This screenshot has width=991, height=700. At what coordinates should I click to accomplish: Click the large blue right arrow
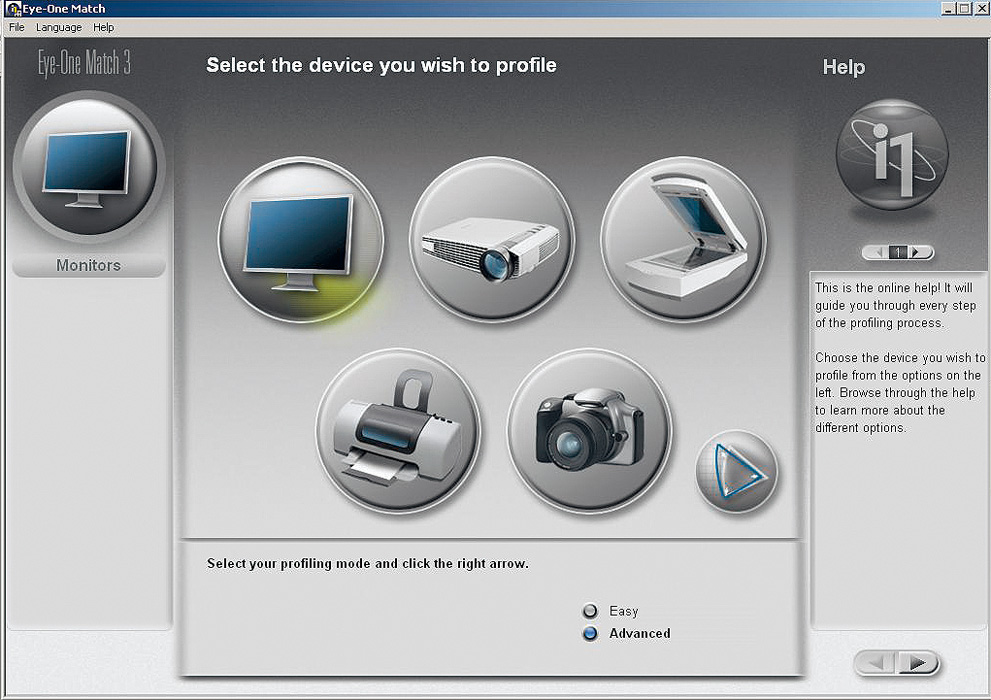(x=737, y=471)
